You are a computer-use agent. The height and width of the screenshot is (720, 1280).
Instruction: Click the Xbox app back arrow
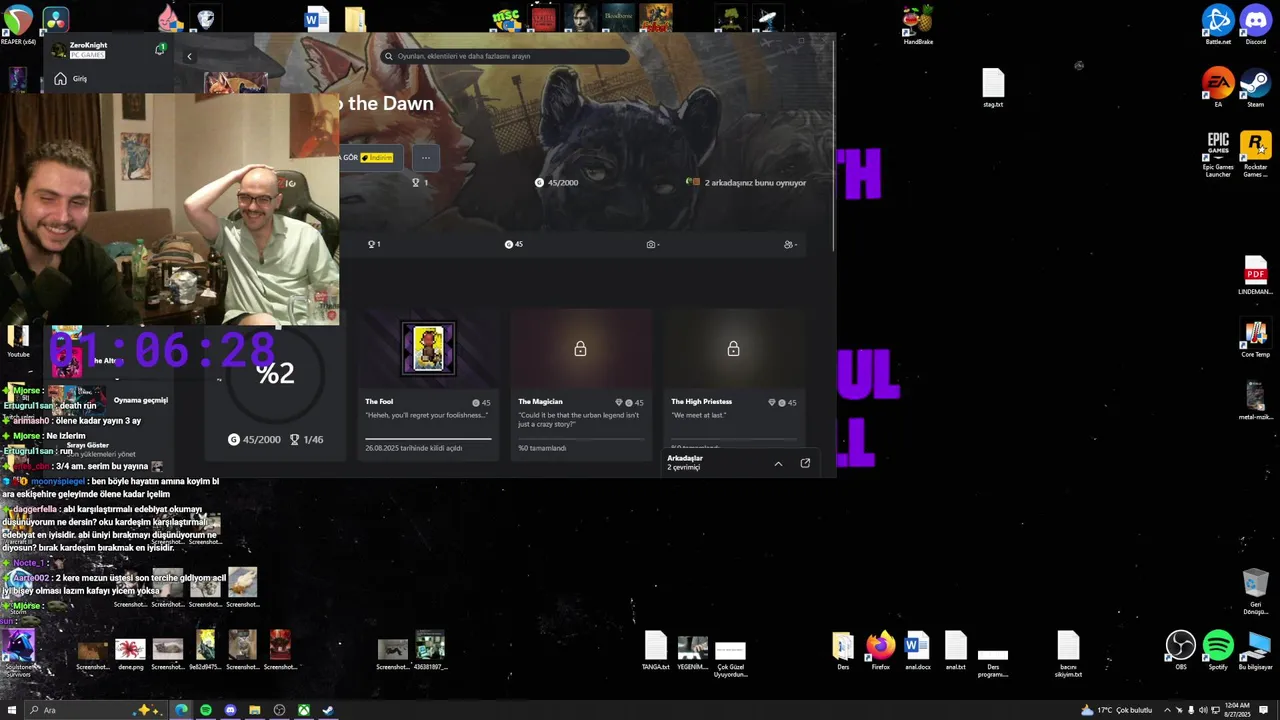(189, 56)
